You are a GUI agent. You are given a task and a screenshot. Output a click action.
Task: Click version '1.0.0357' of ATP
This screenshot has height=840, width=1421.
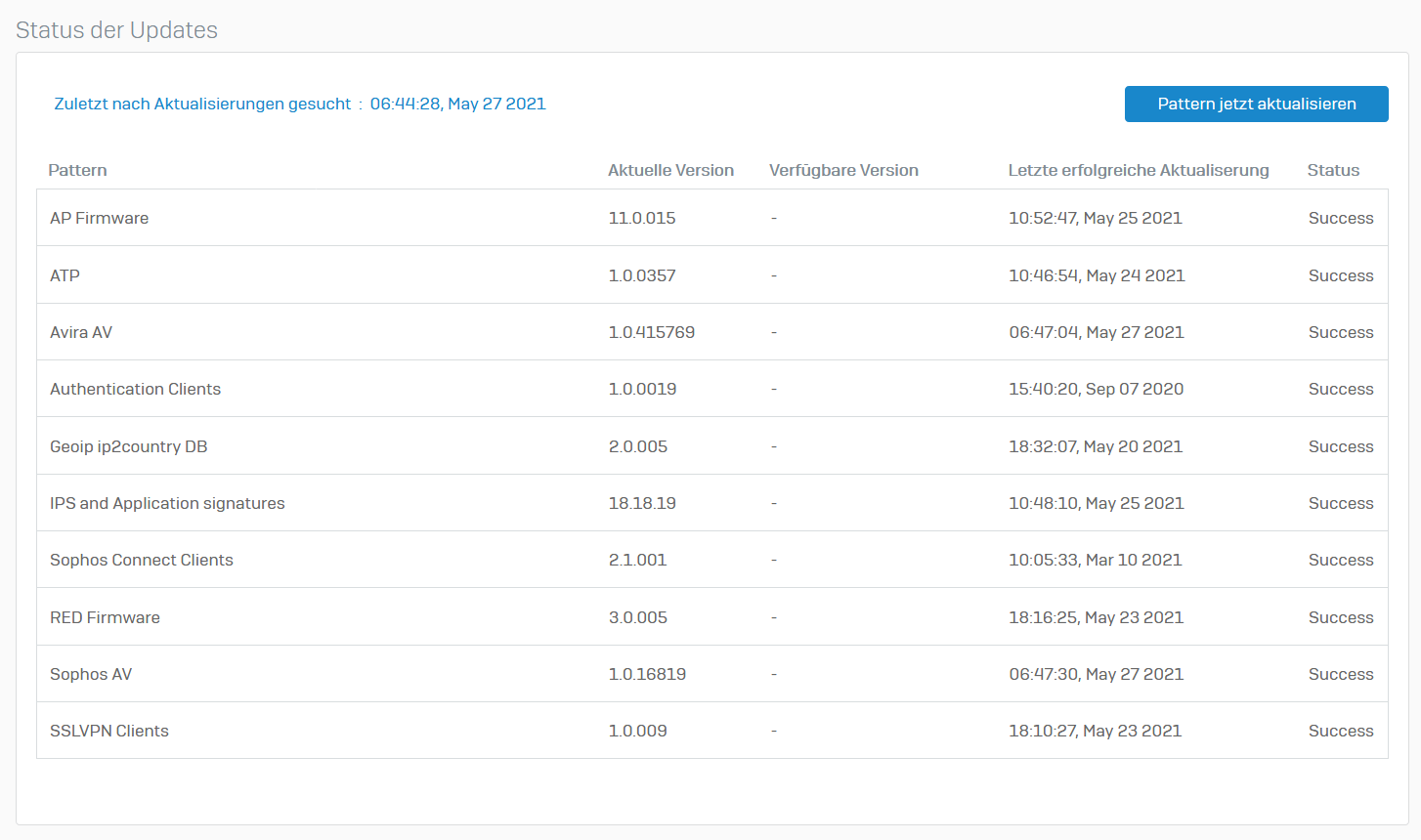tap(642, 275)
